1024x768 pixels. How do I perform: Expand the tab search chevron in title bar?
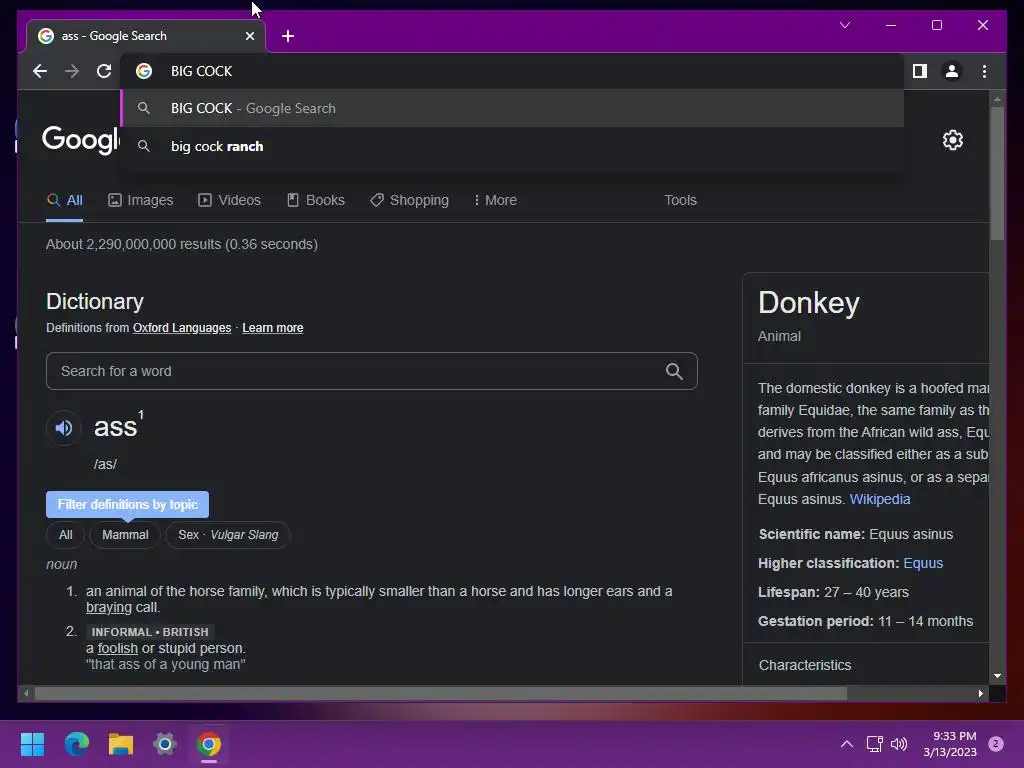845,25
